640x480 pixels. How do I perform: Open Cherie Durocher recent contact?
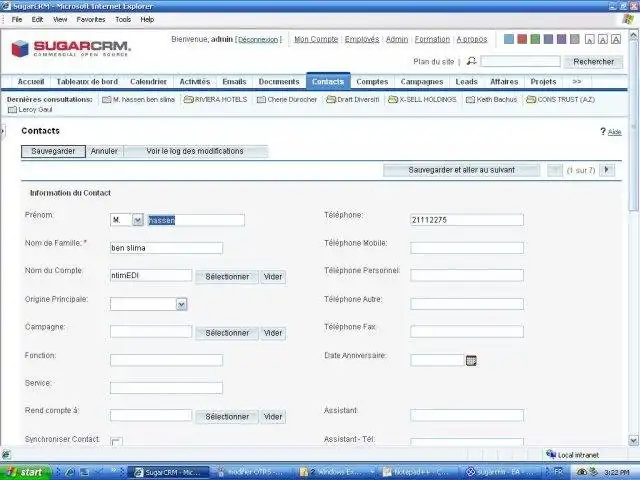click(x=287, y=100)
